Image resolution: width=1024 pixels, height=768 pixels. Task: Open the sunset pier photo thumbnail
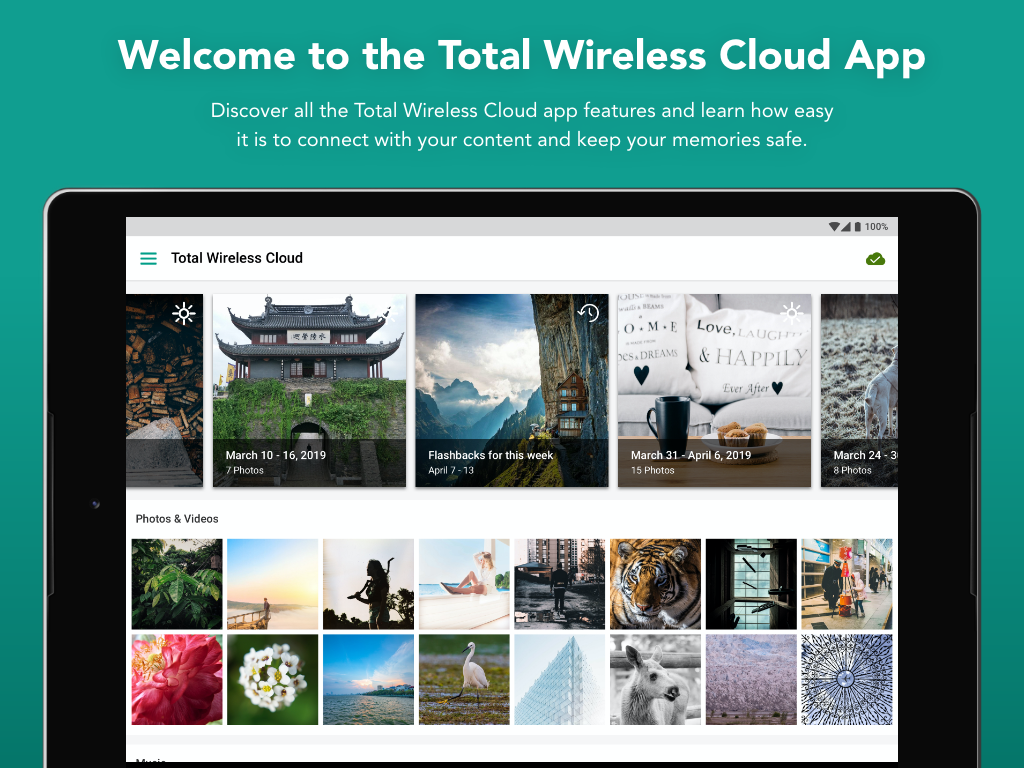pyautogui.click(x=272, y=584)
